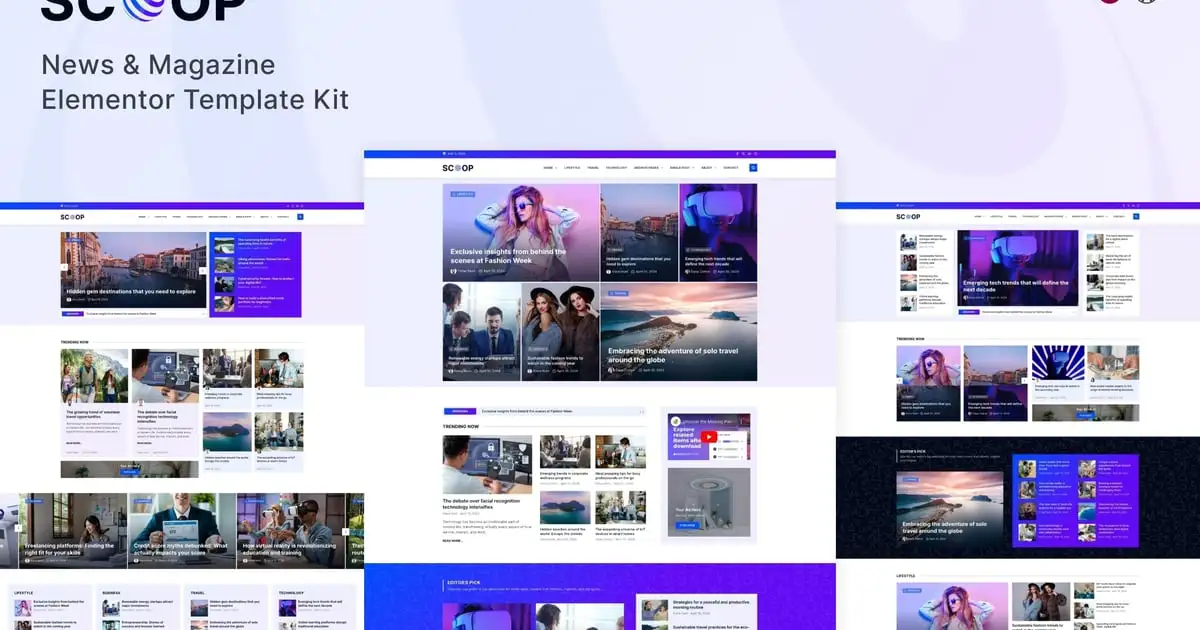Open corporate wellness thumbnail in center Trending Now
Screen dimensions: 1200x630
(564, 452)
